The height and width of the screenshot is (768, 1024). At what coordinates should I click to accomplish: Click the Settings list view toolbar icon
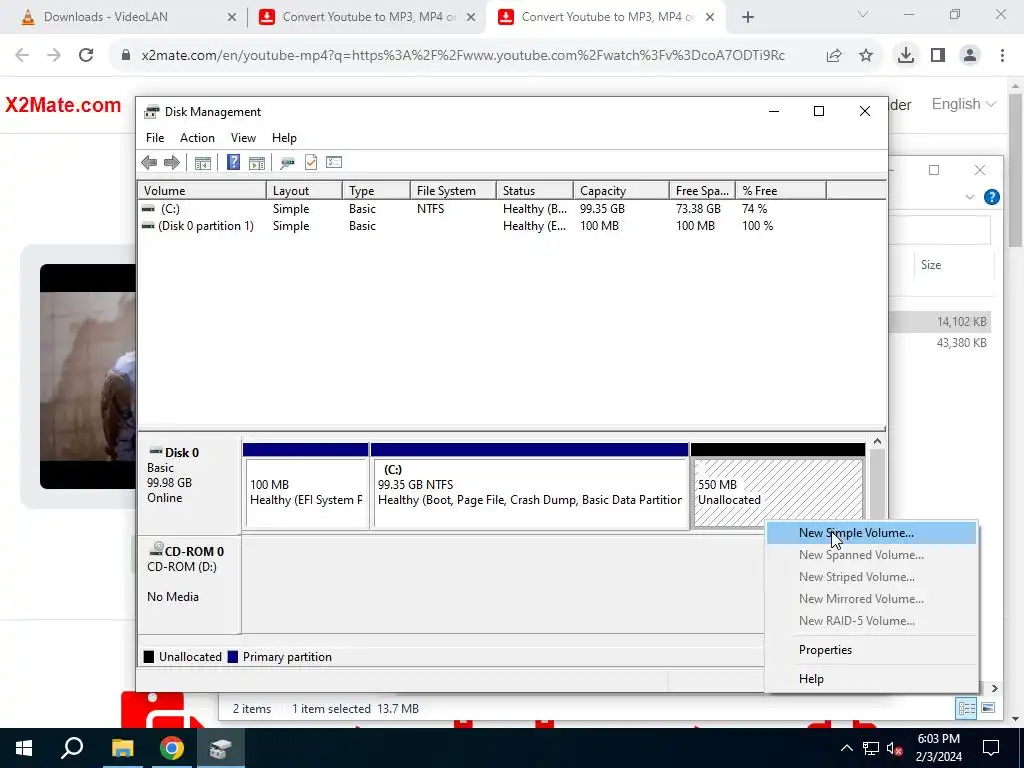click(334, 162)
